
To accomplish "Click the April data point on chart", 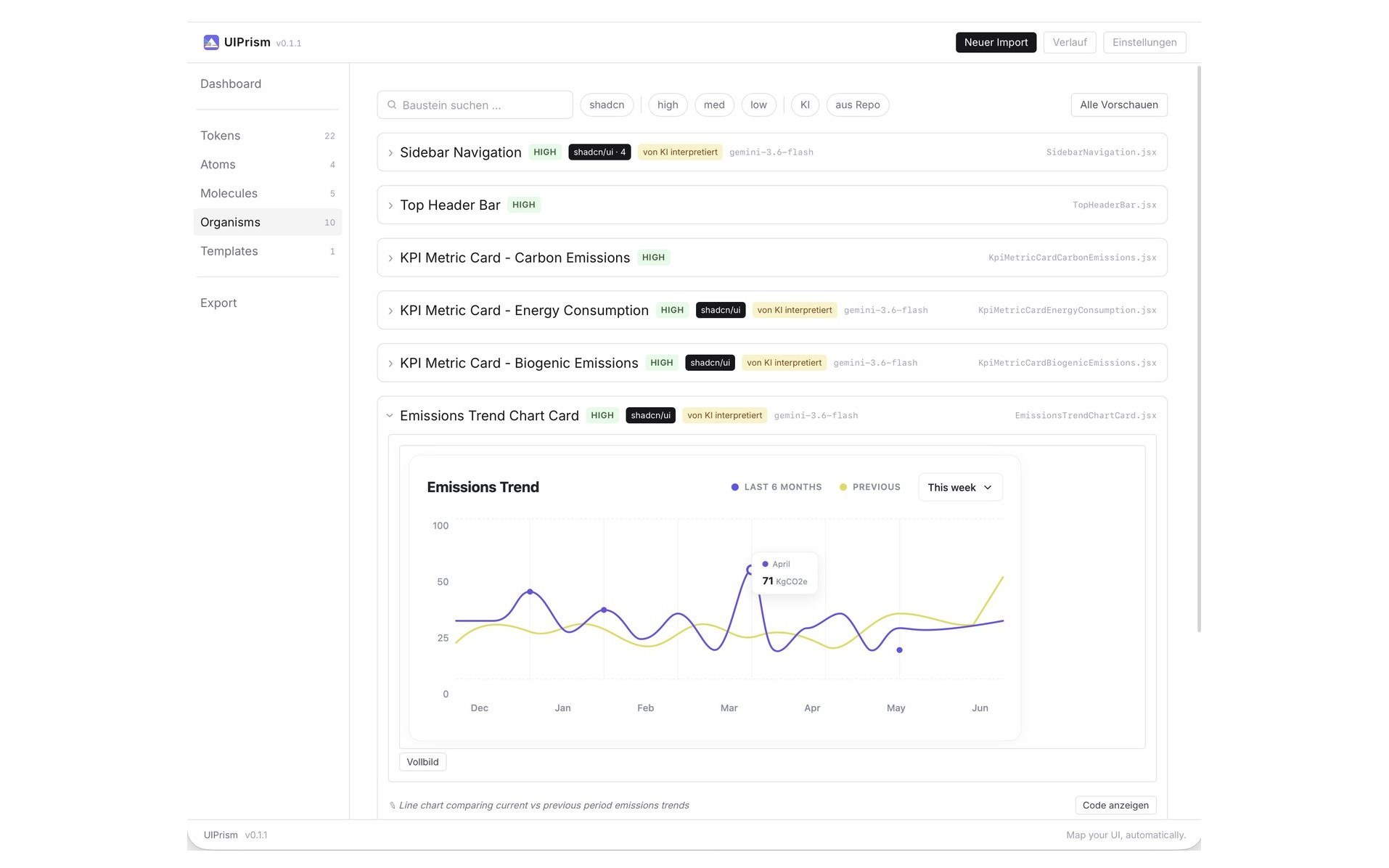I will pos(750,570).
